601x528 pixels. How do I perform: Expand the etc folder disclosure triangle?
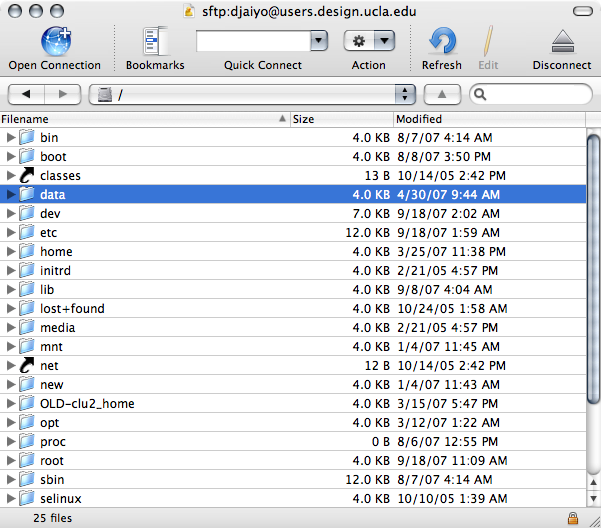[x=11, y=233]
